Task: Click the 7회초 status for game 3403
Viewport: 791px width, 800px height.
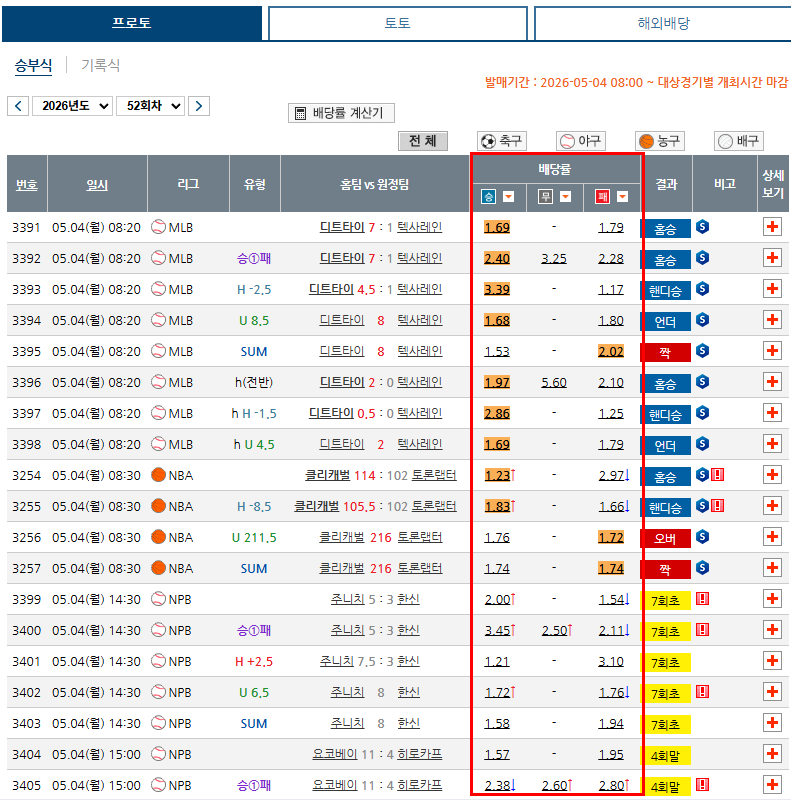Action: (665, 724)
